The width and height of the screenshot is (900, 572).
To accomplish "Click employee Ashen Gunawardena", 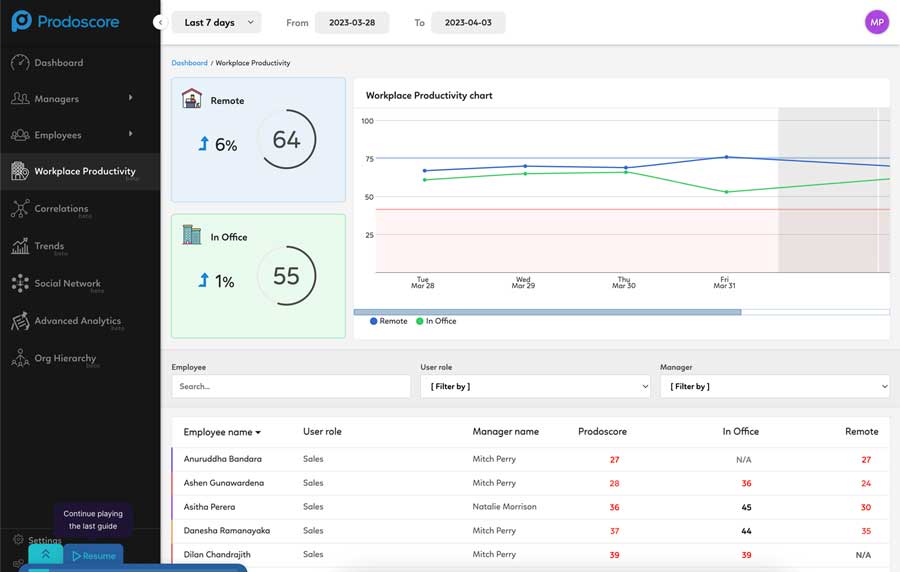I will [224, 483].
